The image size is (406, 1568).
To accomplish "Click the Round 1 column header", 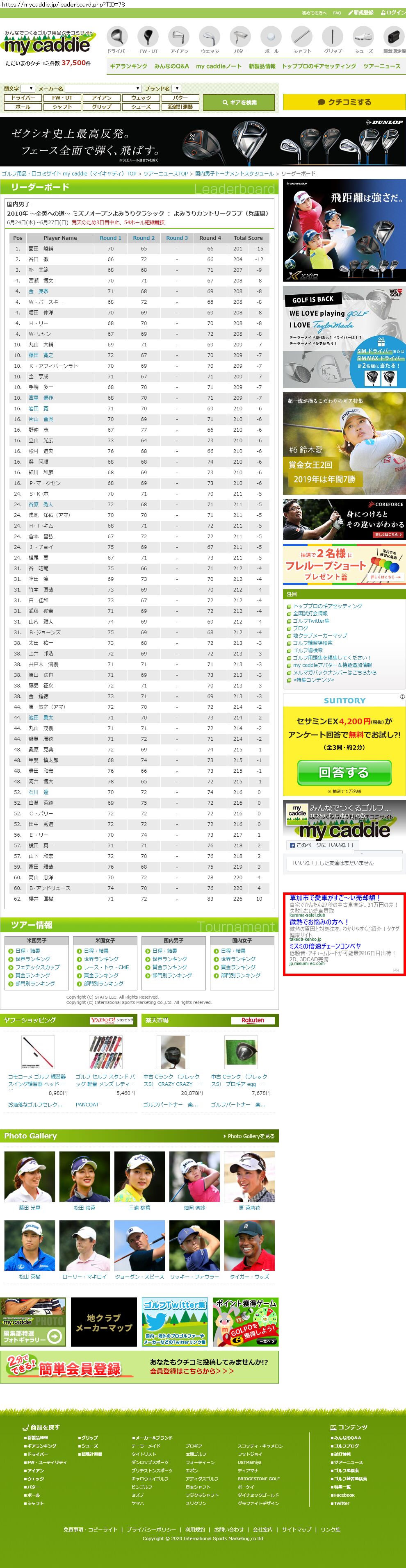I will (x=110, y=238).
